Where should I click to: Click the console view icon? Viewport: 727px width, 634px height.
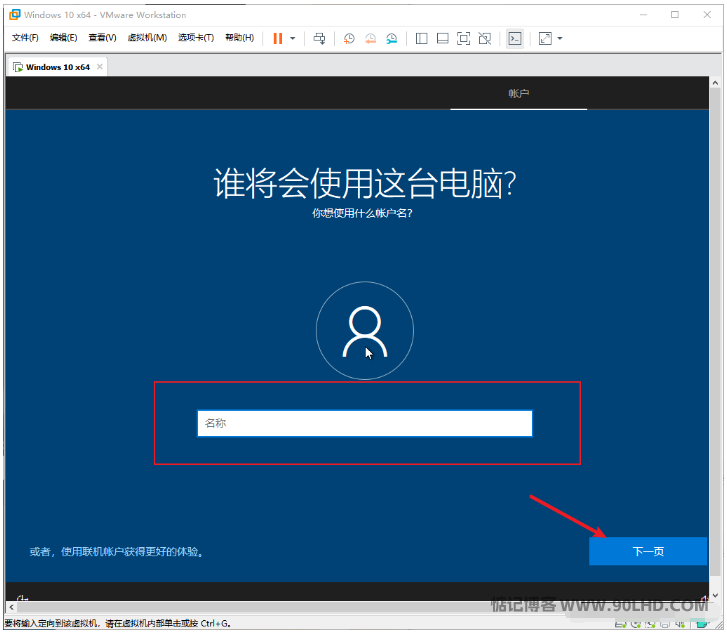tap(514, 38)
